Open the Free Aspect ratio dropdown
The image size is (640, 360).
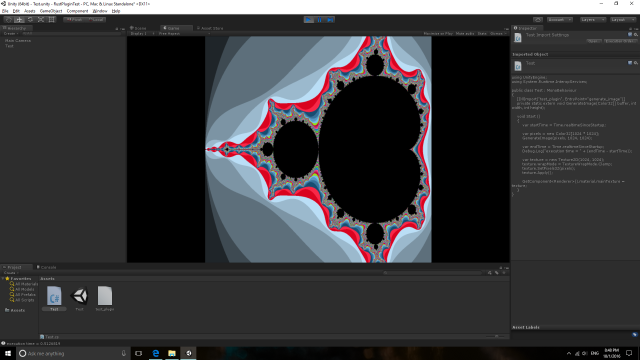pyautogui.click(x=184, y=33)
